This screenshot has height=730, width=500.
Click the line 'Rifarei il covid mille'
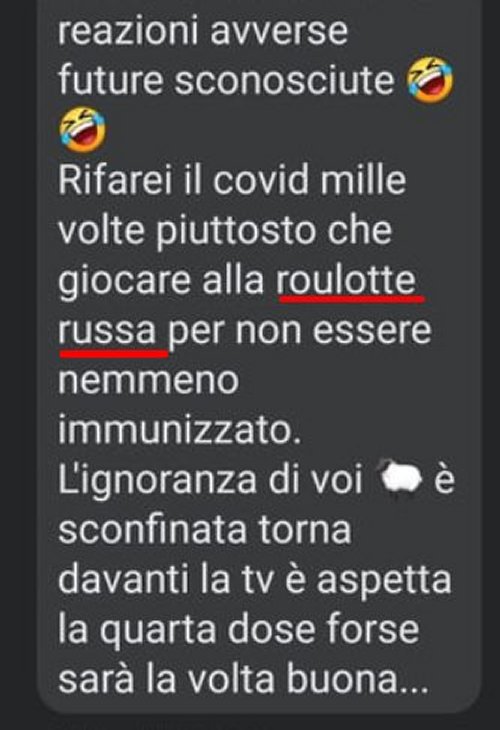click(232, 180)
